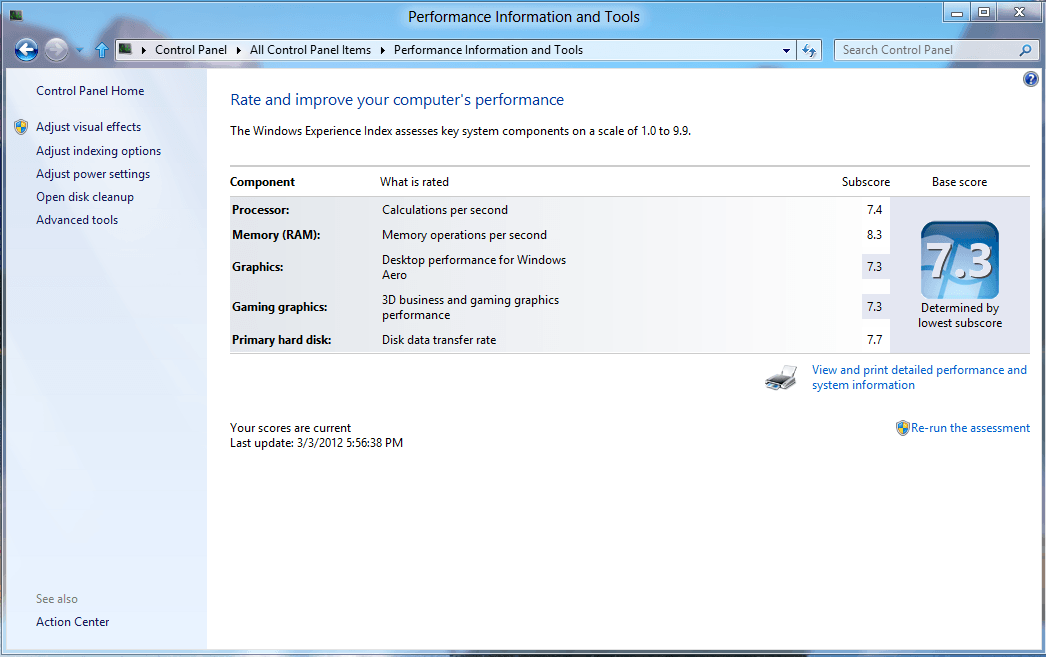Expand the arrow after All Control Panel Items

coord(383,50)
